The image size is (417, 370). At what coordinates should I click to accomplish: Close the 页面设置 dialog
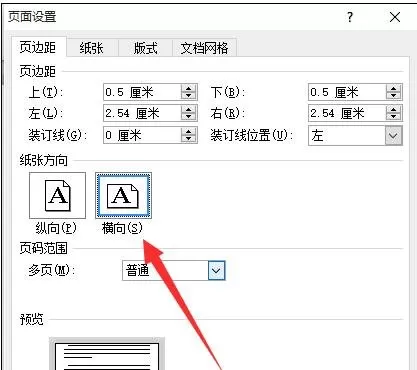(x=395, y=17)
